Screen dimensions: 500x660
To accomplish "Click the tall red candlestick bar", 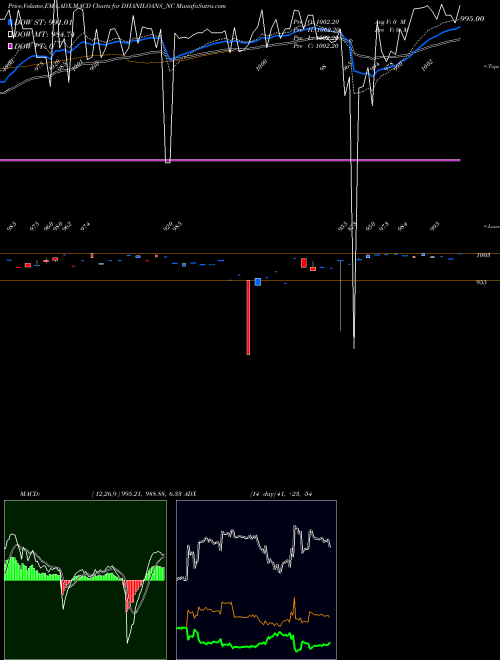I will (248, 317).
